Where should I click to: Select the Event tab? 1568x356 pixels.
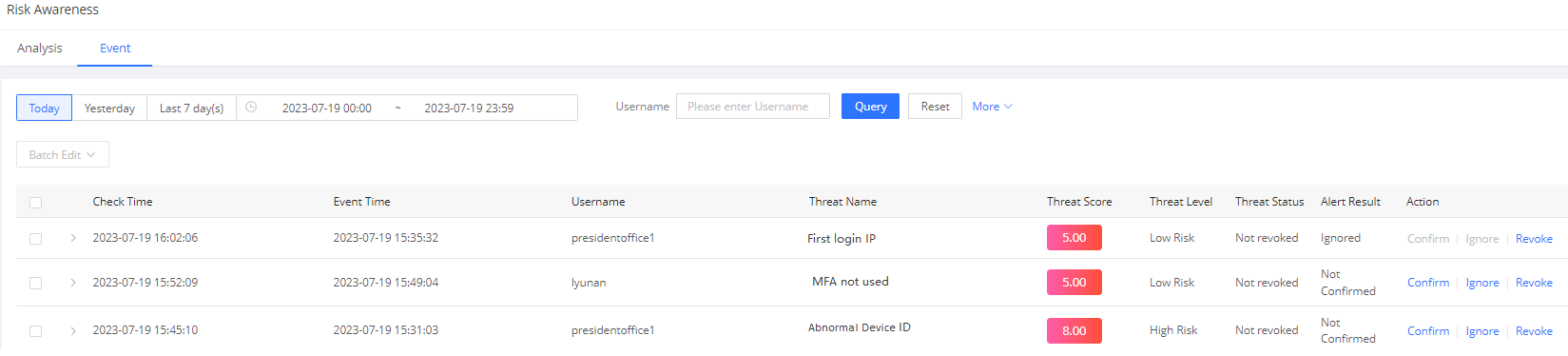[x=115, y=48]
